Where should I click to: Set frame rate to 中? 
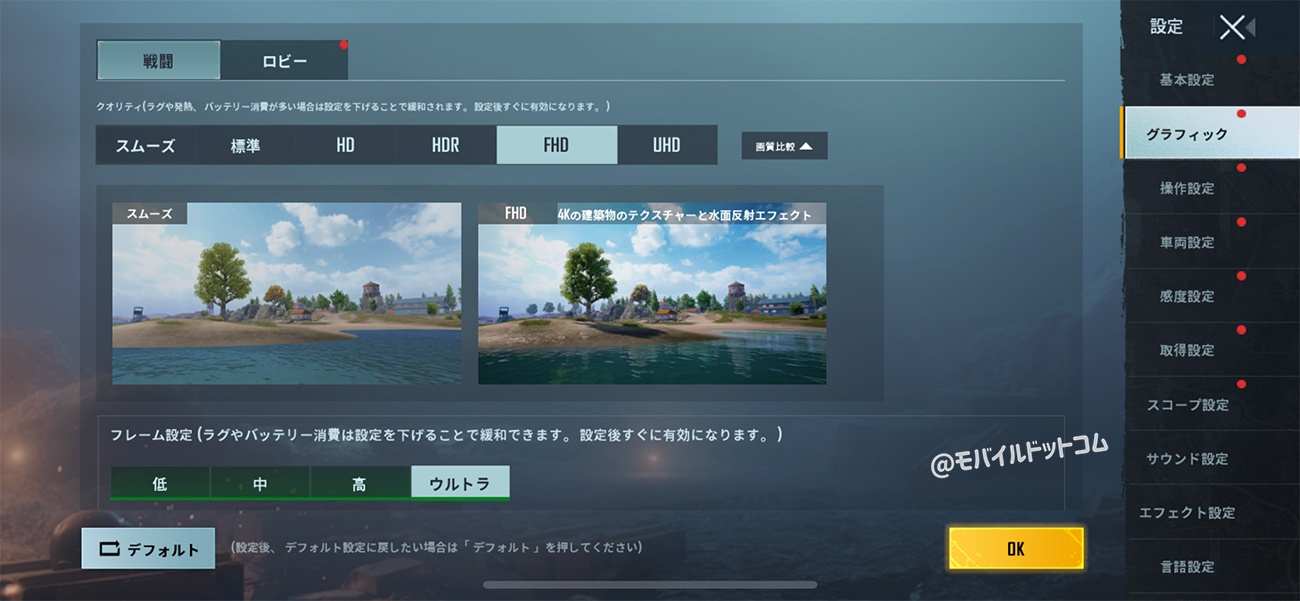[x=260, y=483]
